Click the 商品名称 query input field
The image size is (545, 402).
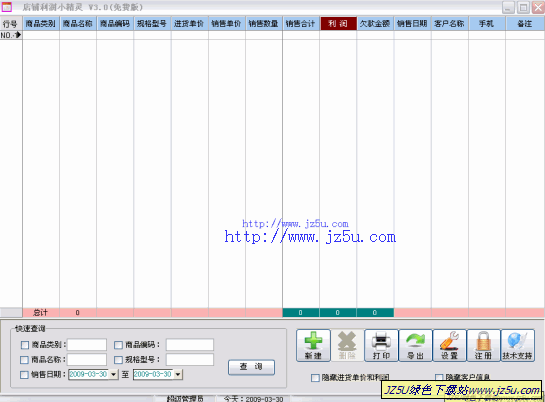coord(87,360)
